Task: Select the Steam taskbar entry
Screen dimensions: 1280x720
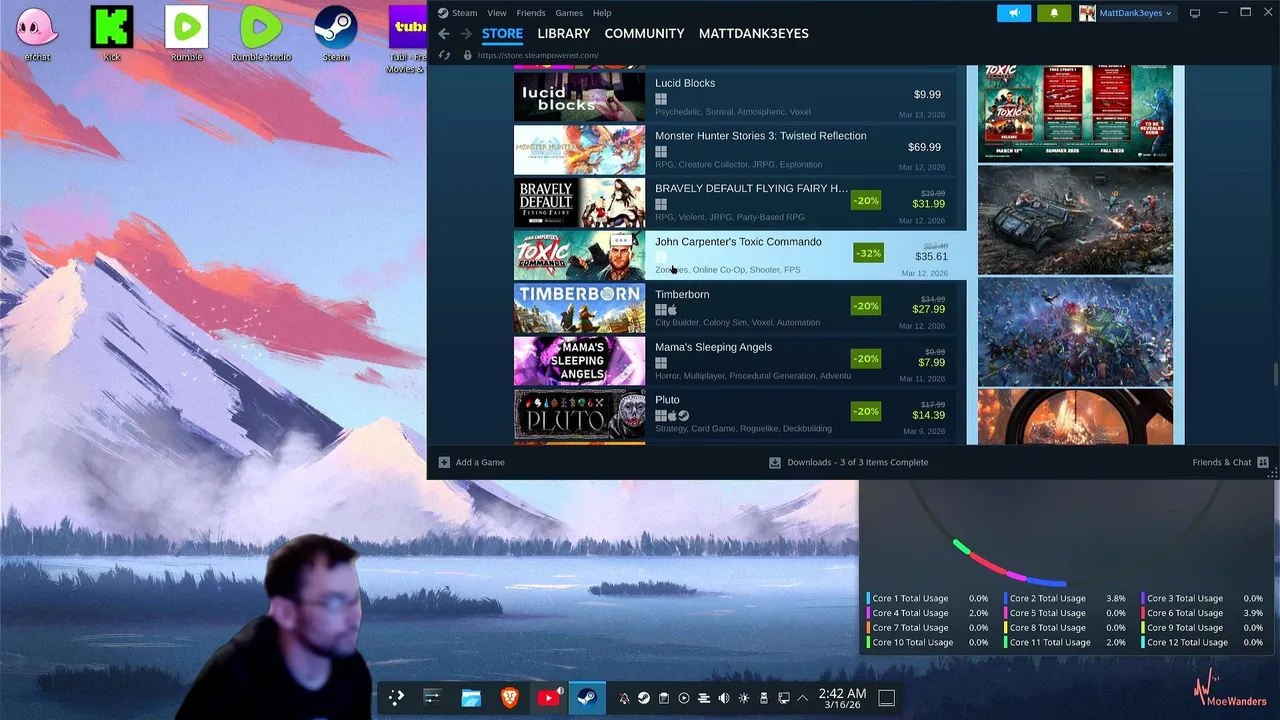Action: click(x=587, y=697)
